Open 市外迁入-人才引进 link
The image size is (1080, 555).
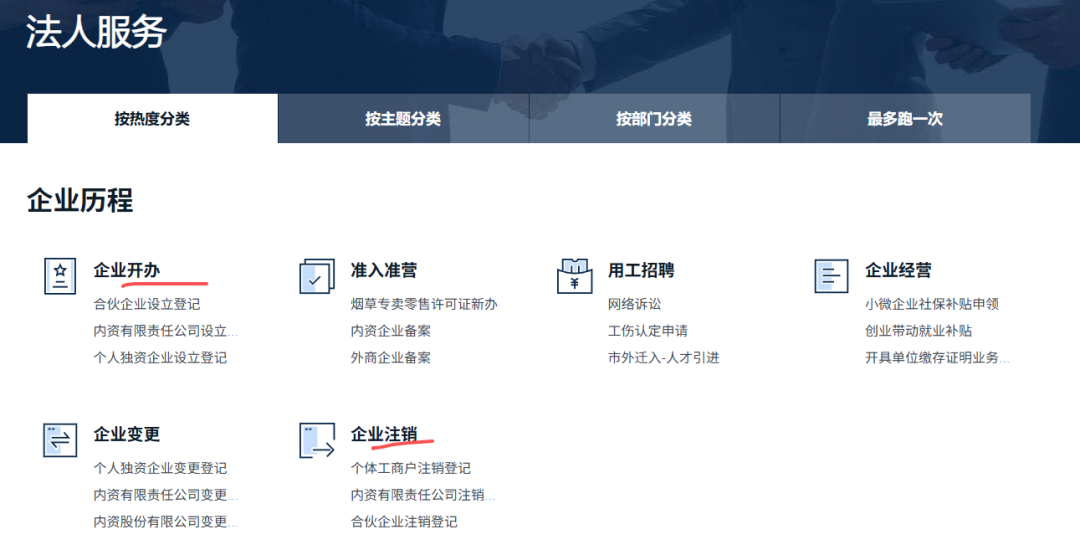tap(663, 358)
